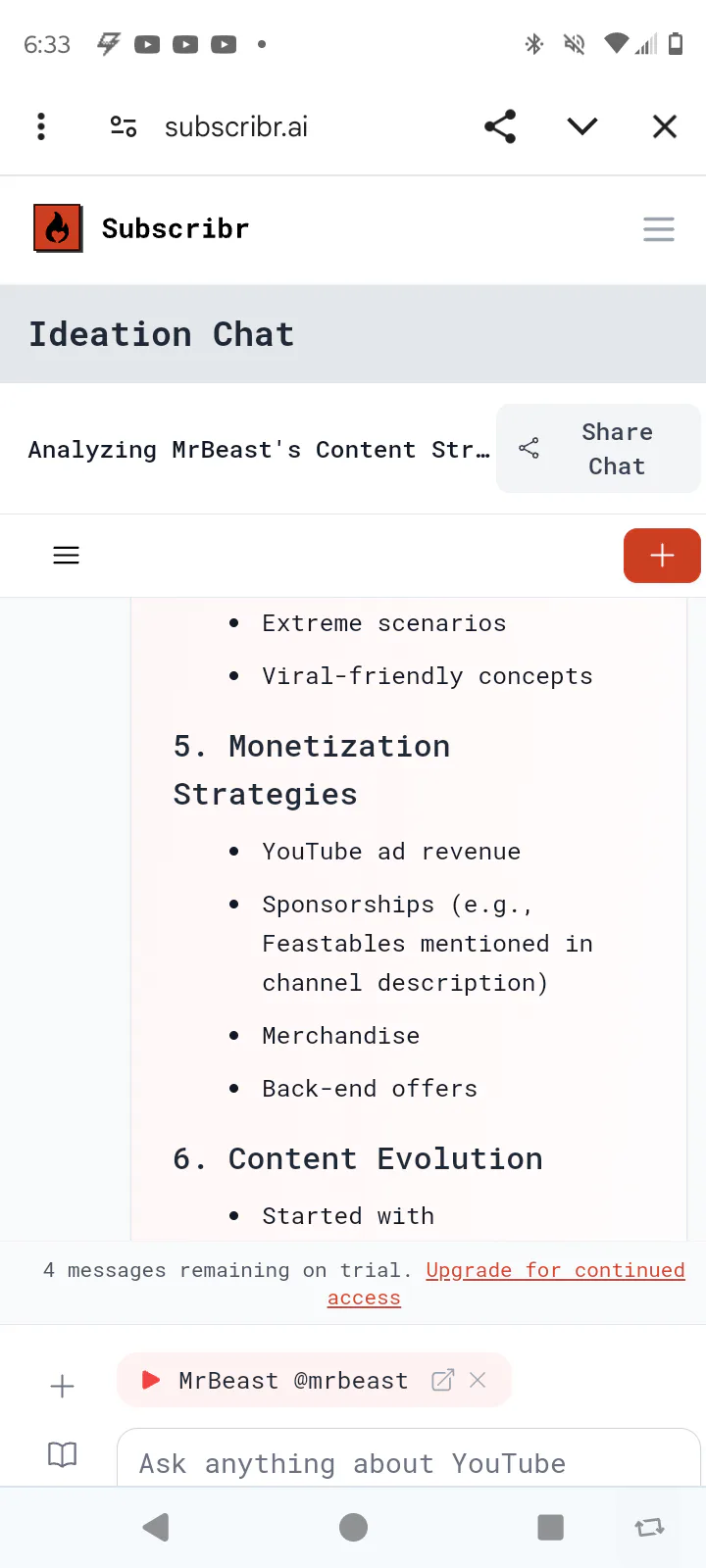Open MrBeast channel external link icon
Viewport: 706px width, 1568px height.
pos(443,1380)
